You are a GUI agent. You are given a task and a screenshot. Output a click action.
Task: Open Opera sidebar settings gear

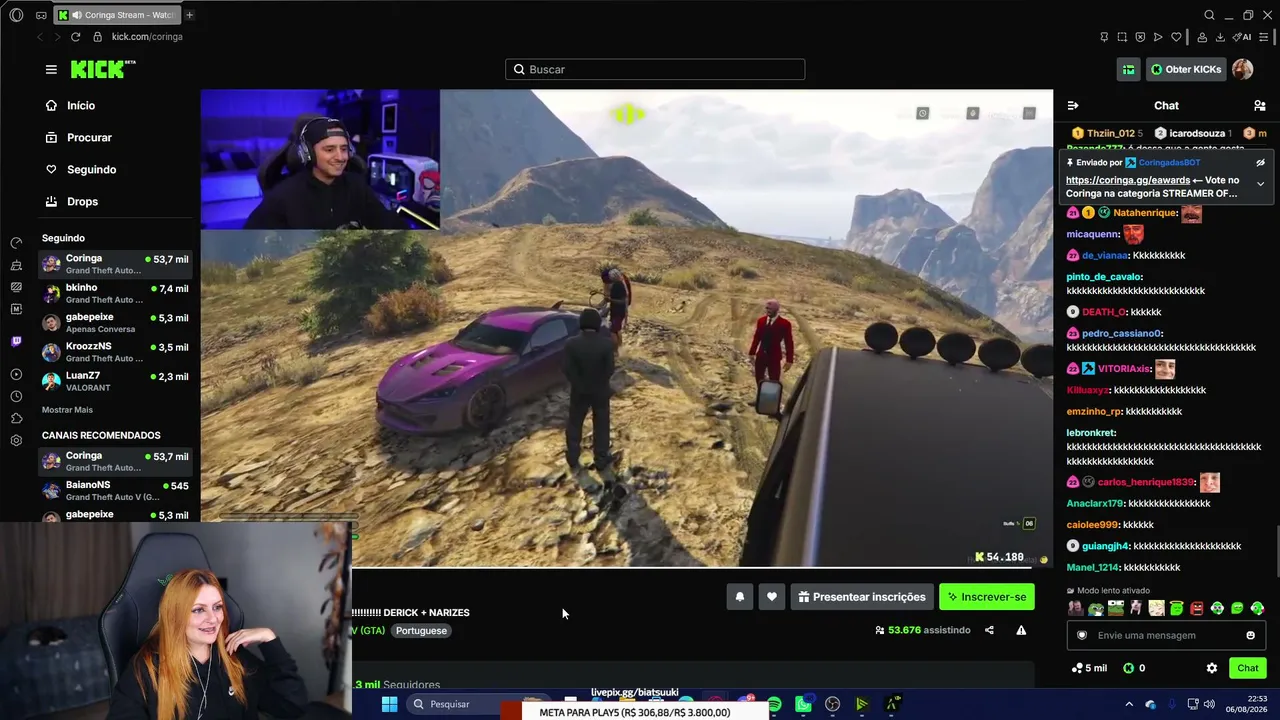16,441
